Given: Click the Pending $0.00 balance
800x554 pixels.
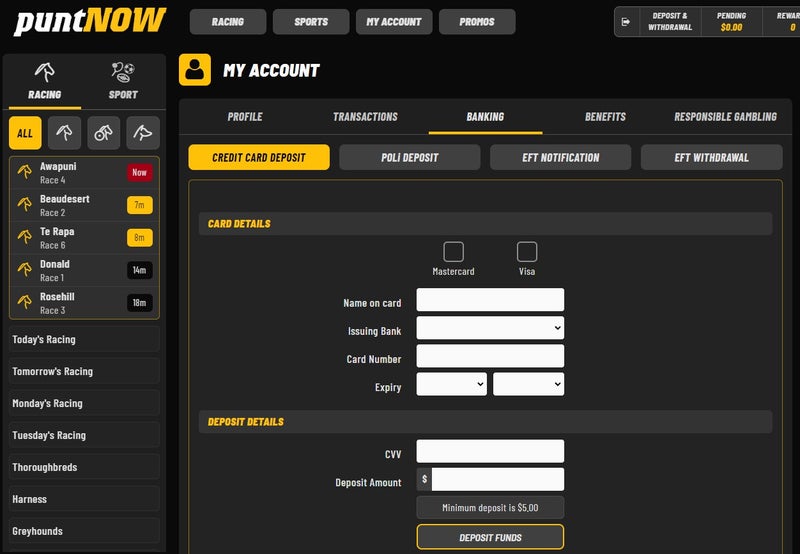Looking at the screenshot, I should pos(731,22).
